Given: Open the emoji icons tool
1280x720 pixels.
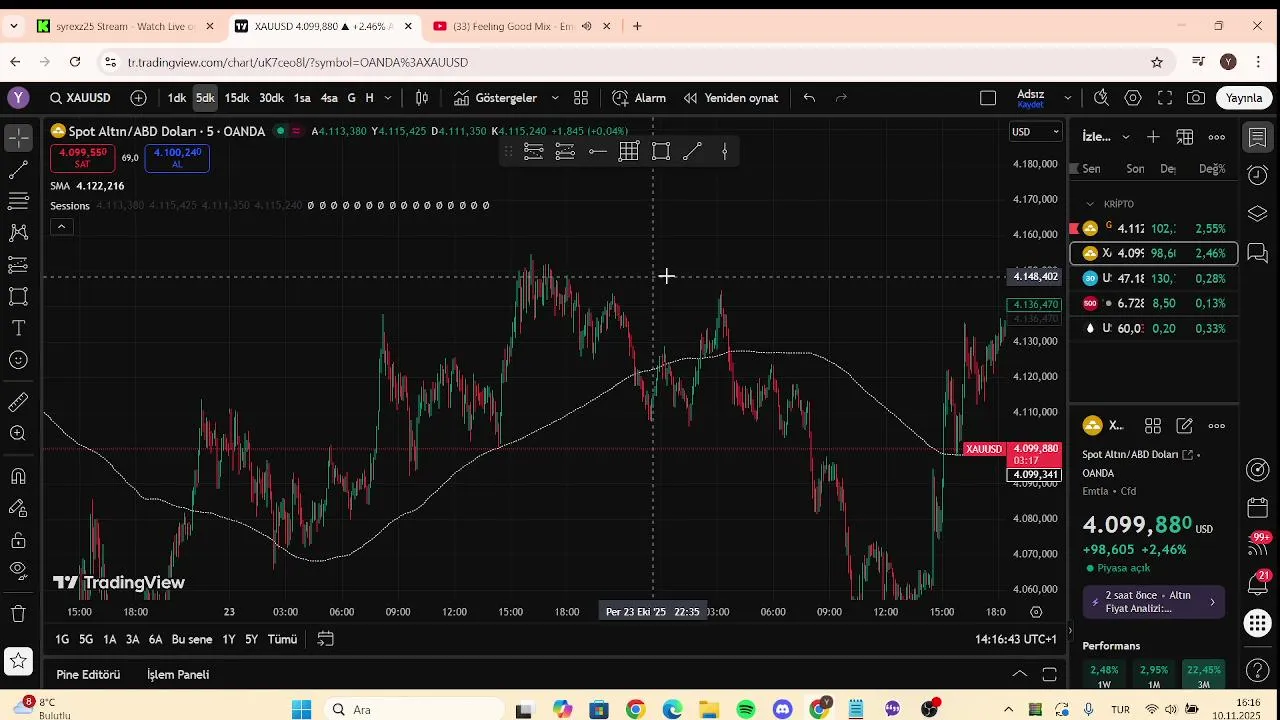Looking at the screenshot, I should pyautogui.click(x=18, y=361).
